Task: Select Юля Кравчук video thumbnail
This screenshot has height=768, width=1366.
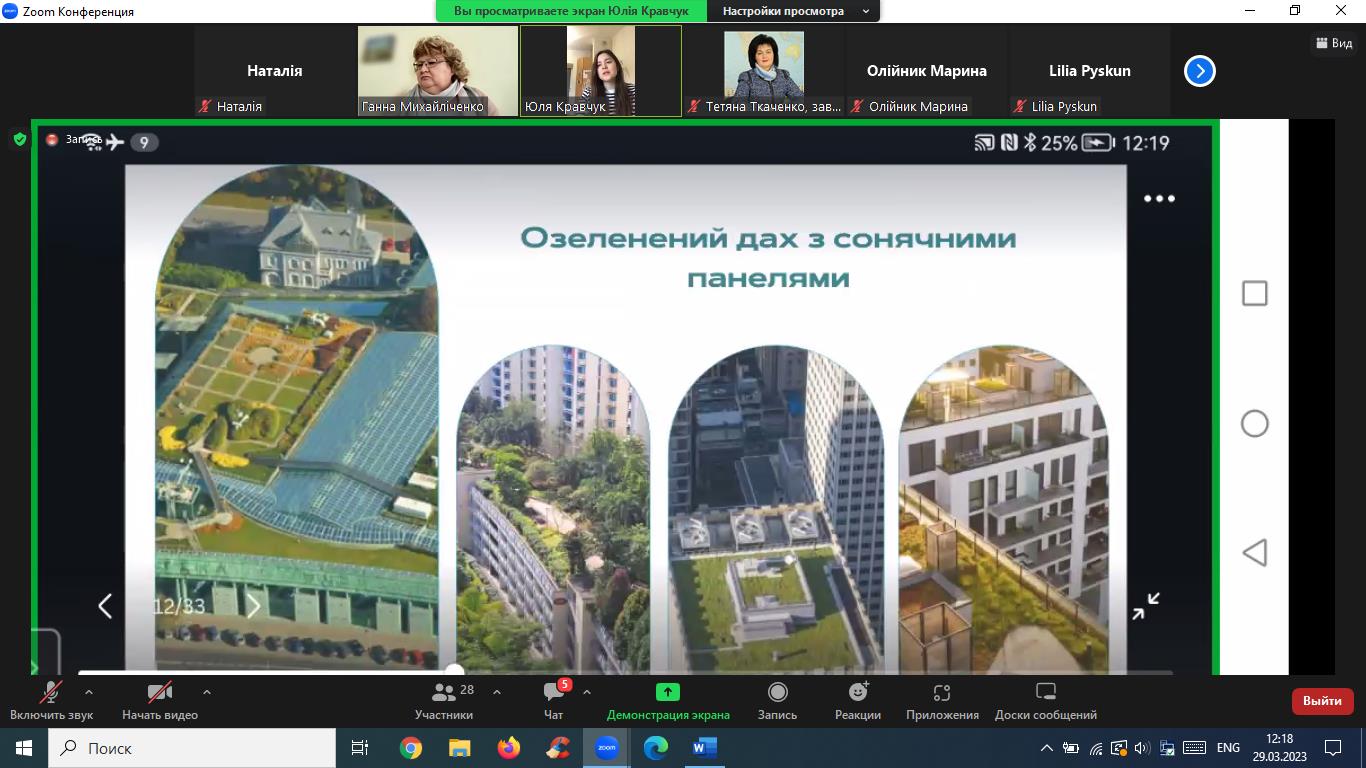Action: coord(600,70)
